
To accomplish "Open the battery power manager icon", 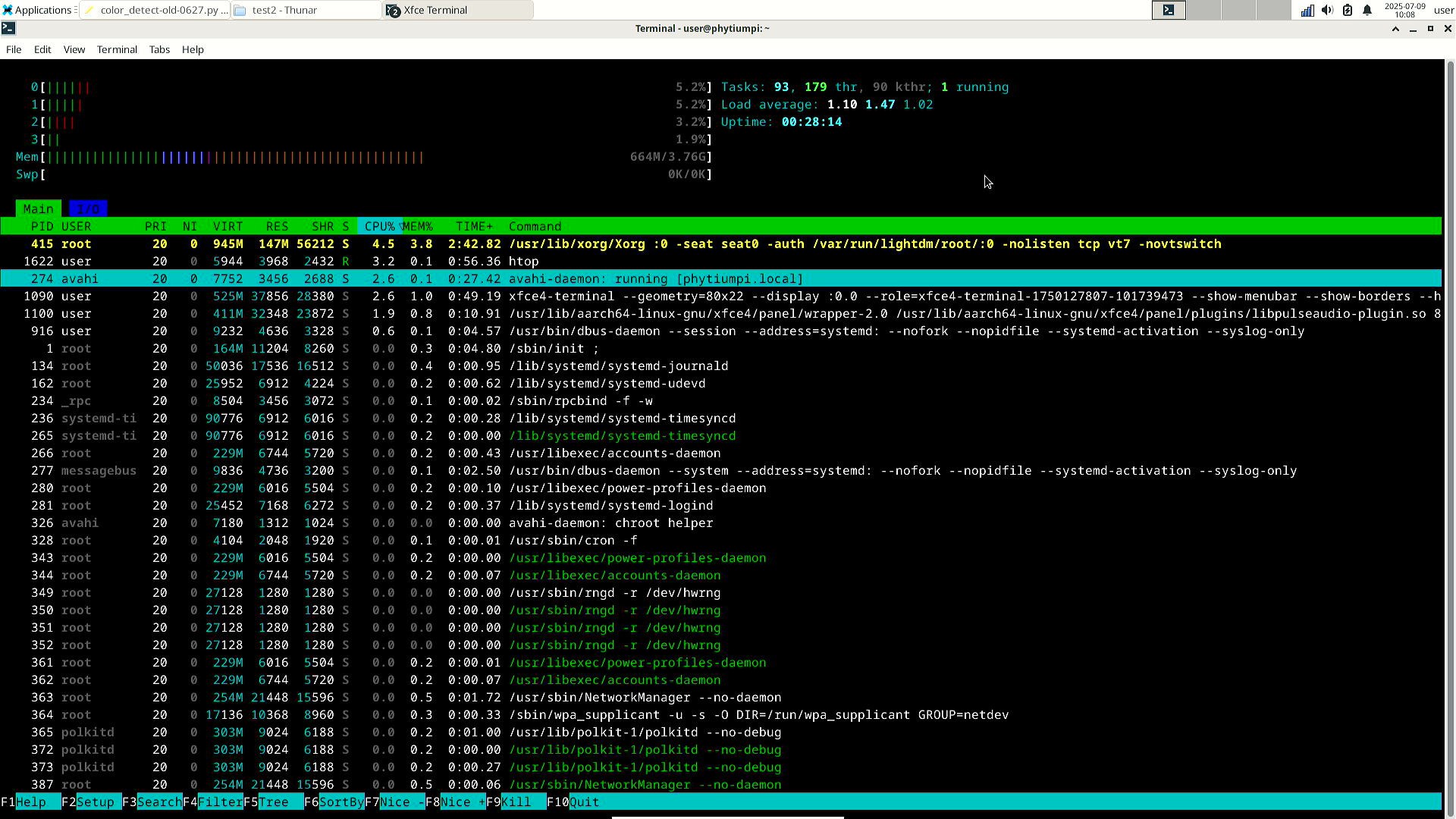I will [1348, 10].
